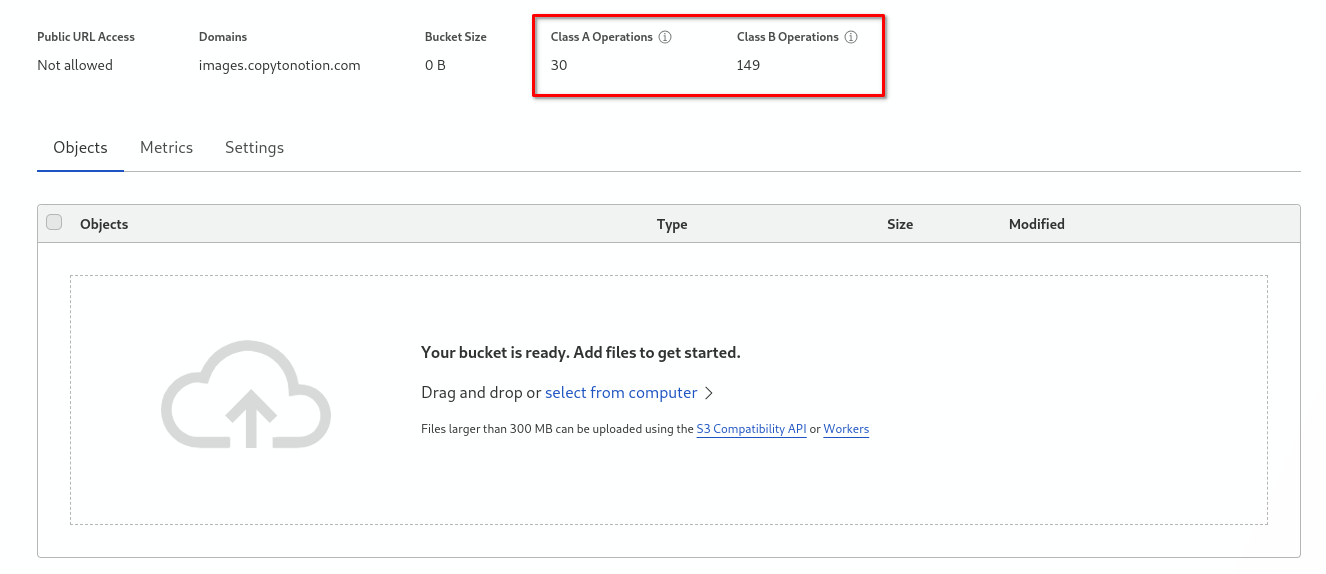
Task: Click the select from computer link
Action: click(621, 393)
